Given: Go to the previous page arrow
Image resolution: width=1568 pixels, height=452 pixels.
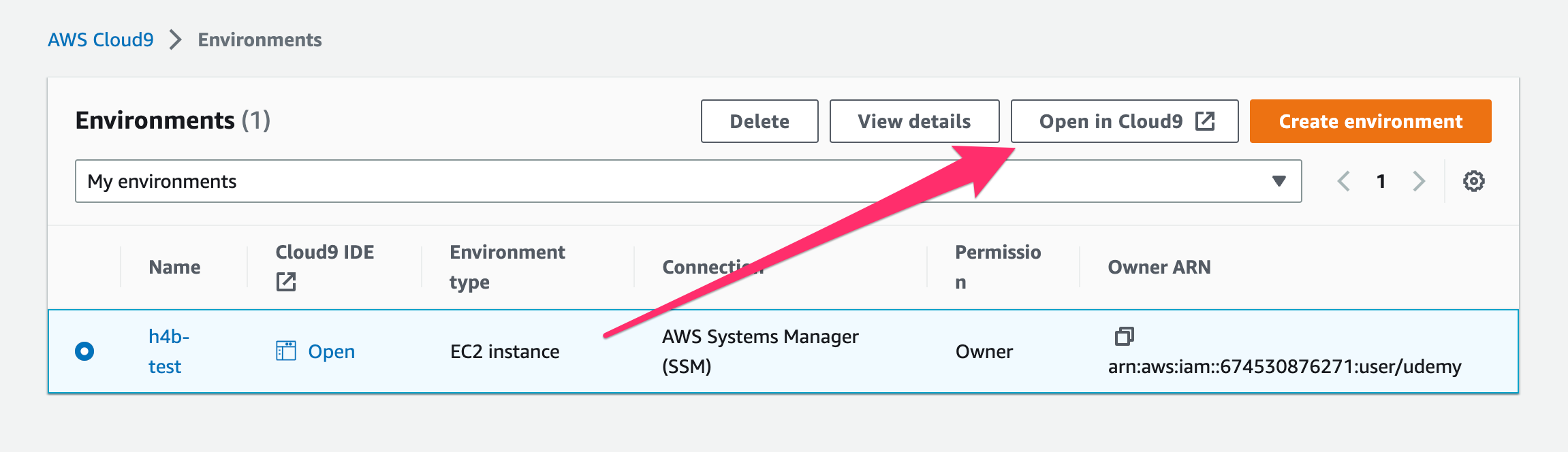Looking at the screenshot, I should pyautogui.click(x=1344, y=181).
